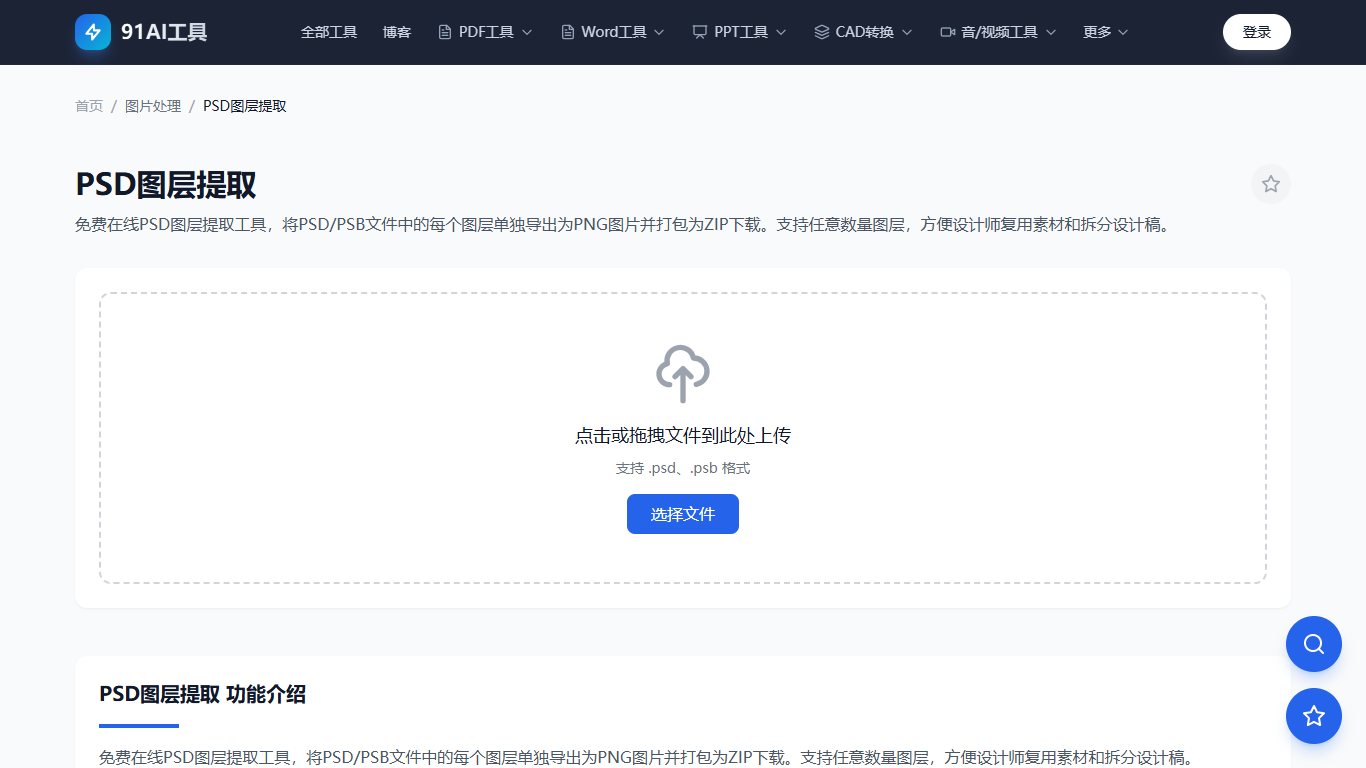
Task: Click the 选择文件 button
Action: 683,514
